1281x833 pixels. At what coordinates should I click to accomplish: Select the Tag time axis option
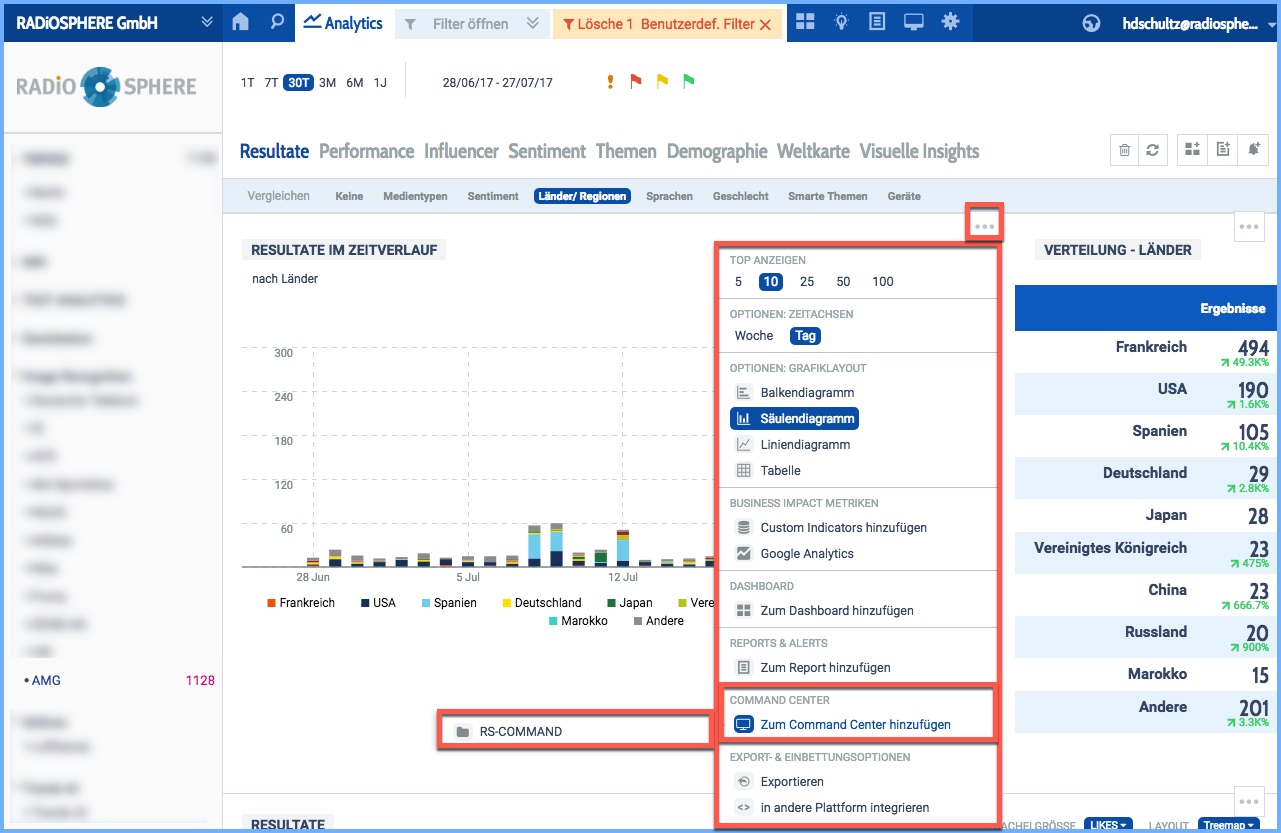tap(806, 336)
